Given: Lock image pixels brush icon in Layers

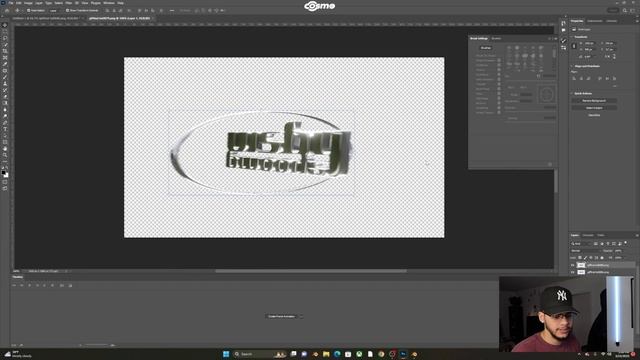Looking at the screenshot, I should click(585, 258).
